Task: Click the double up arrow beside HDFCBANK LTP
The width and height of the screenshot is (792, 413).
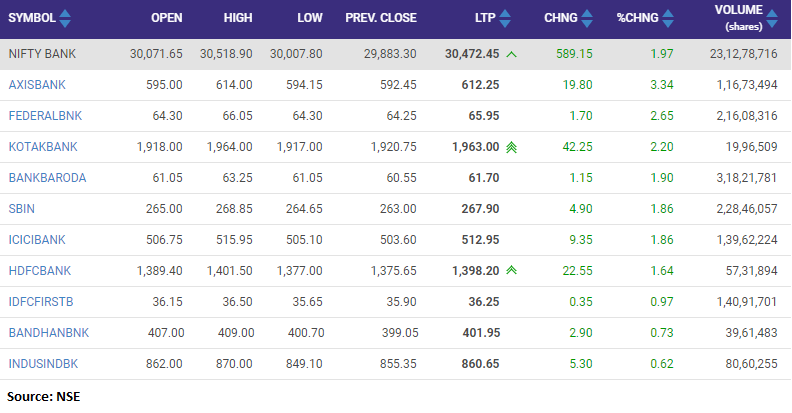Action: point(511,271)
